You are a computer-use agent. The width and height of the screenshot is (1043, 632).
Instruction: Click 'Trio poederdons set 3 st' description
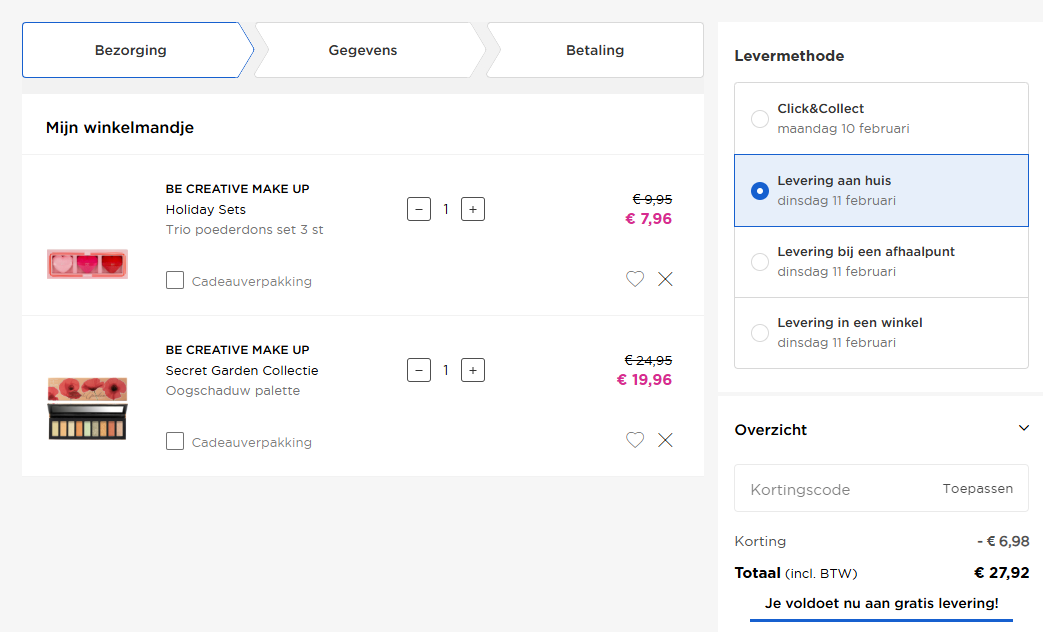coord(244,230)
